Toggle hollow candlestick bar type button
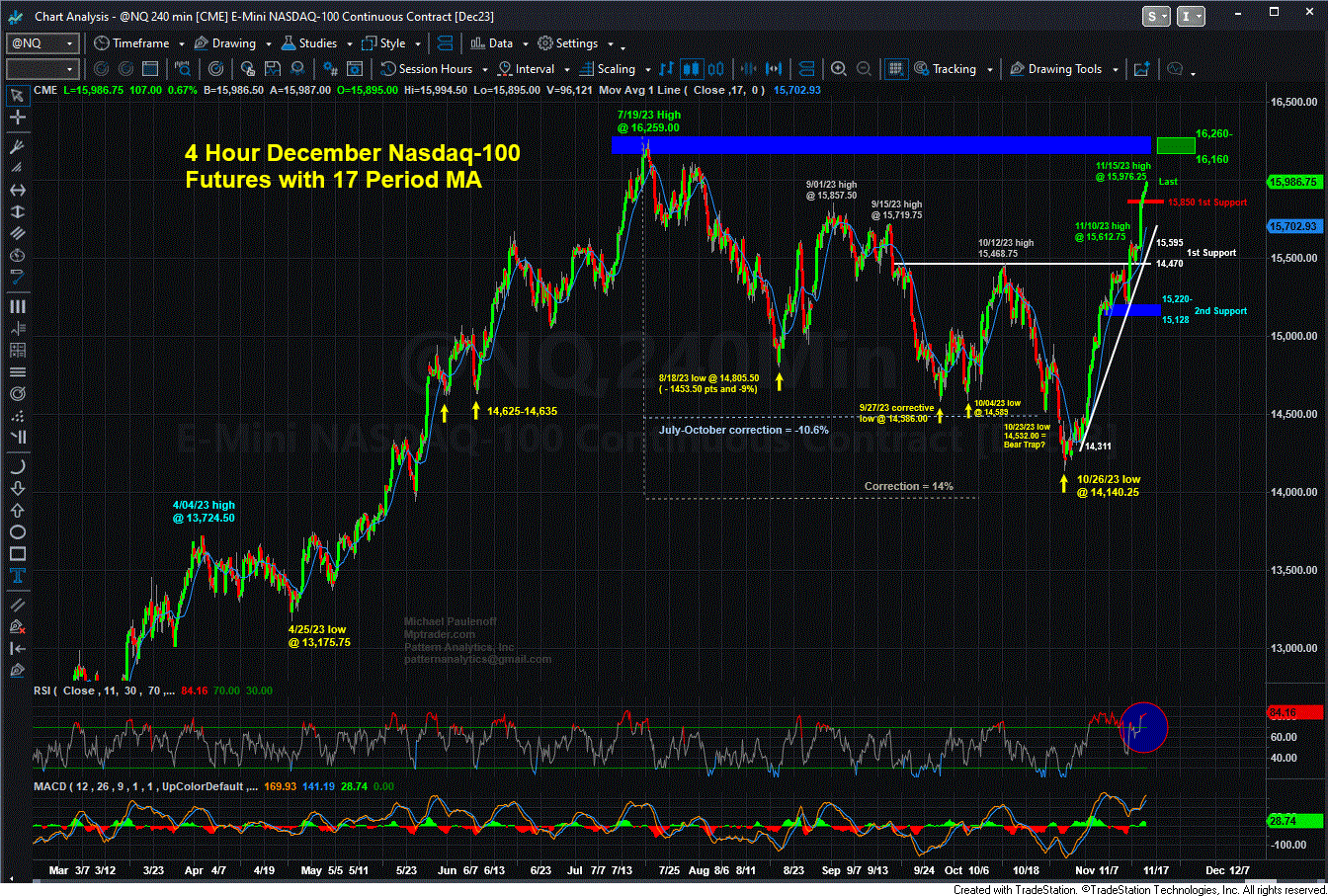Viewport: 1328px width, 896px height. (x=717, y=69)
